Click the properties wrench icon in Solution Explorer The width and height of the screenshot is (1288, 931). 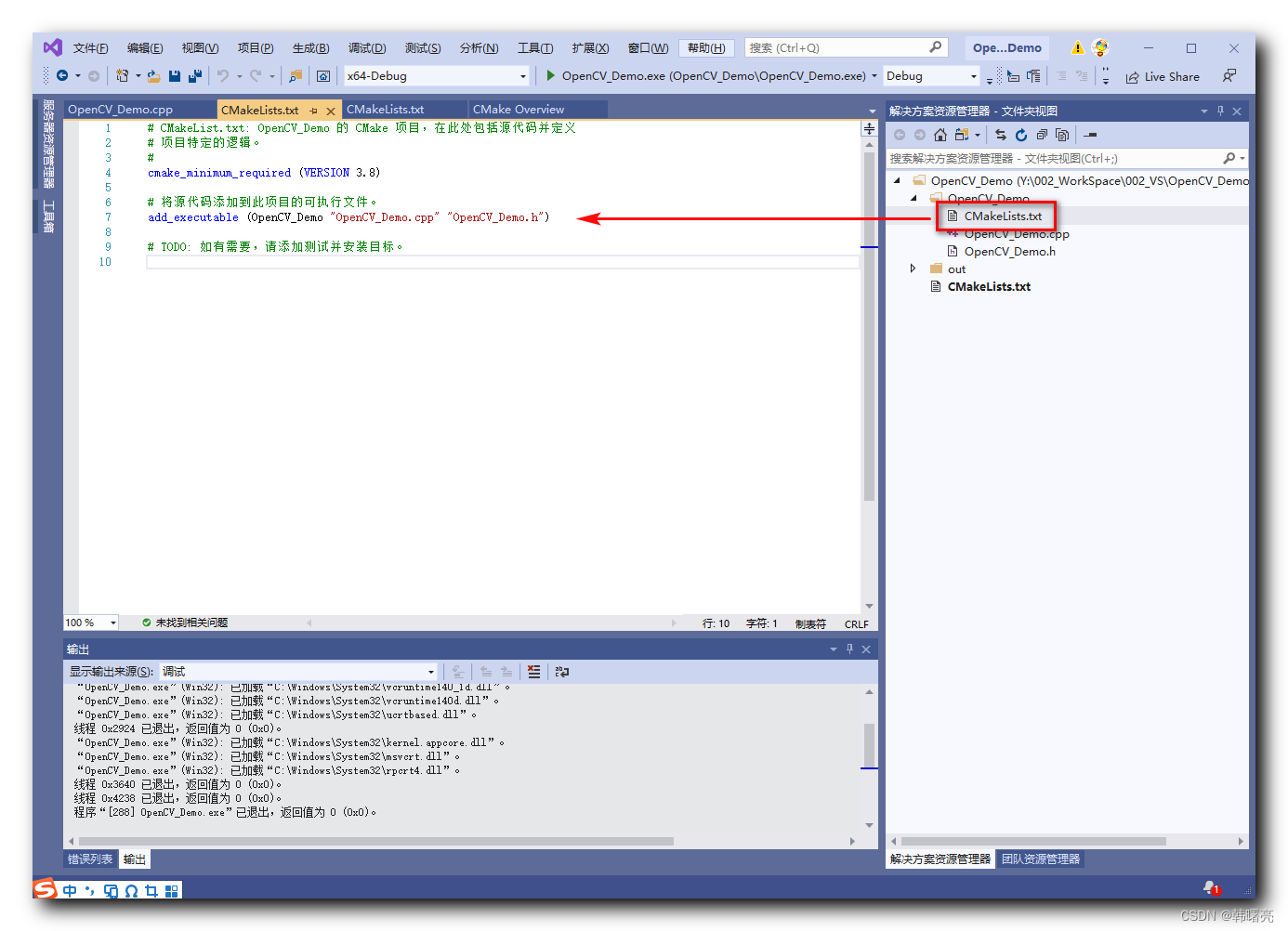pyautogui.click(x=1091, y=135)
